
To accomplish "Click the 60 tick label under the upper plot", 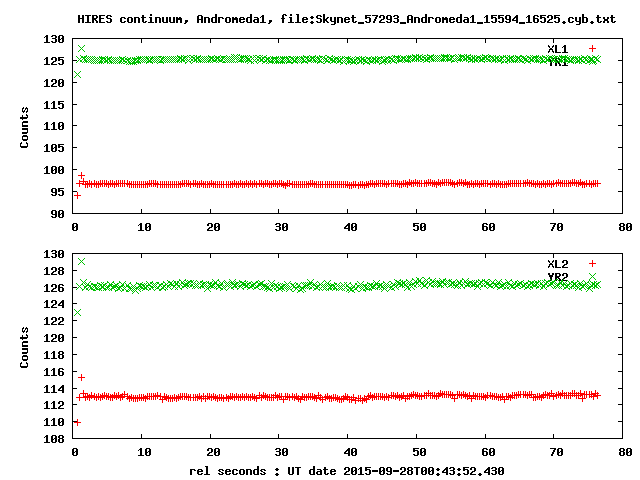I will (x=488, y=227).
